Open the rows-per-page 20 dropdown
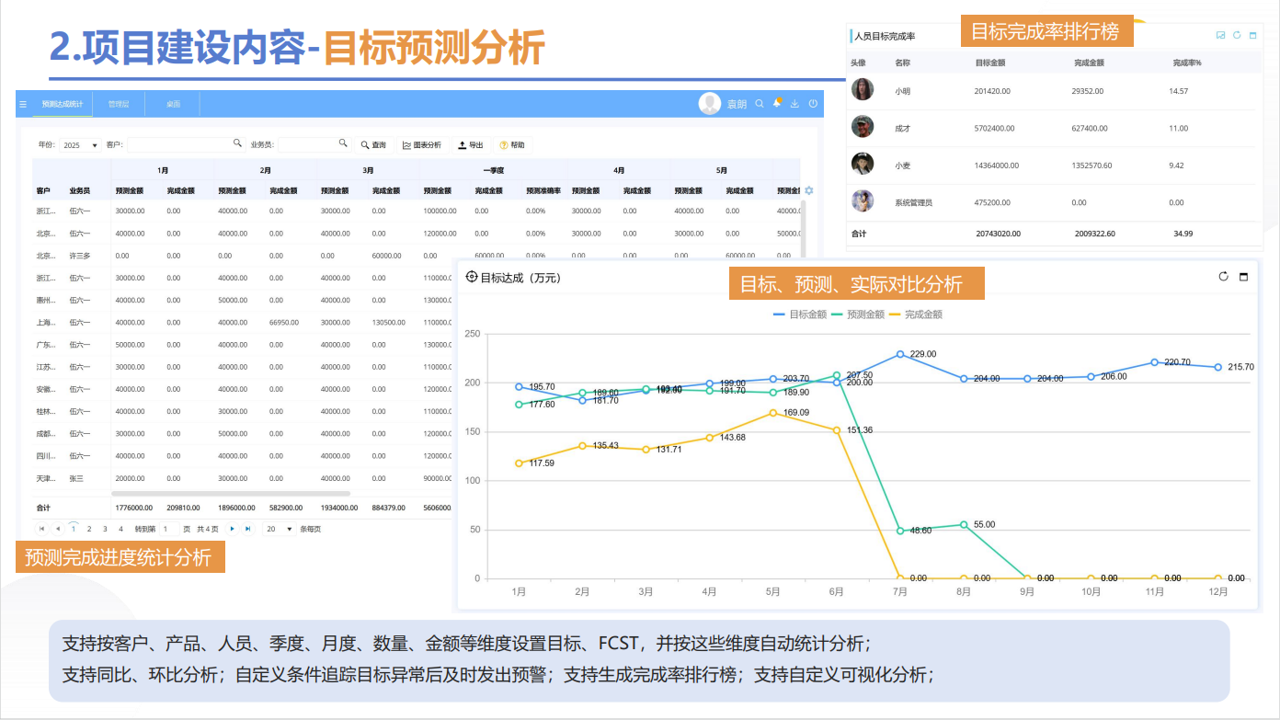 point(276,529)
